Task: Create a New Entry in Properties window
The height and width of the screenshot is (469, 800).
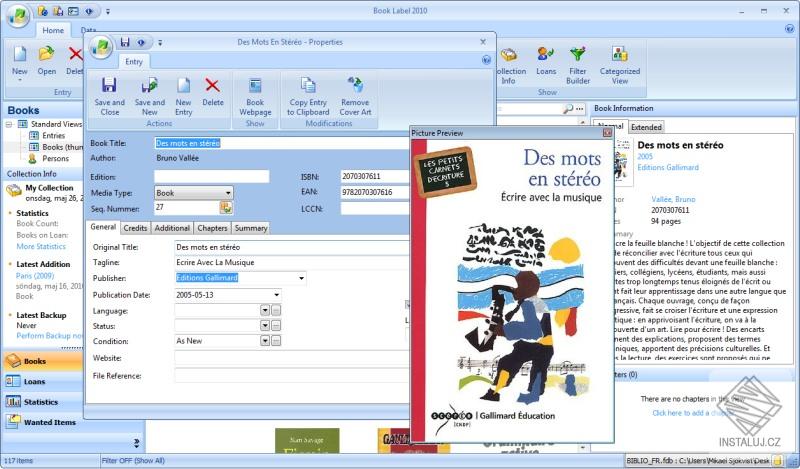Action: point(183,96)
